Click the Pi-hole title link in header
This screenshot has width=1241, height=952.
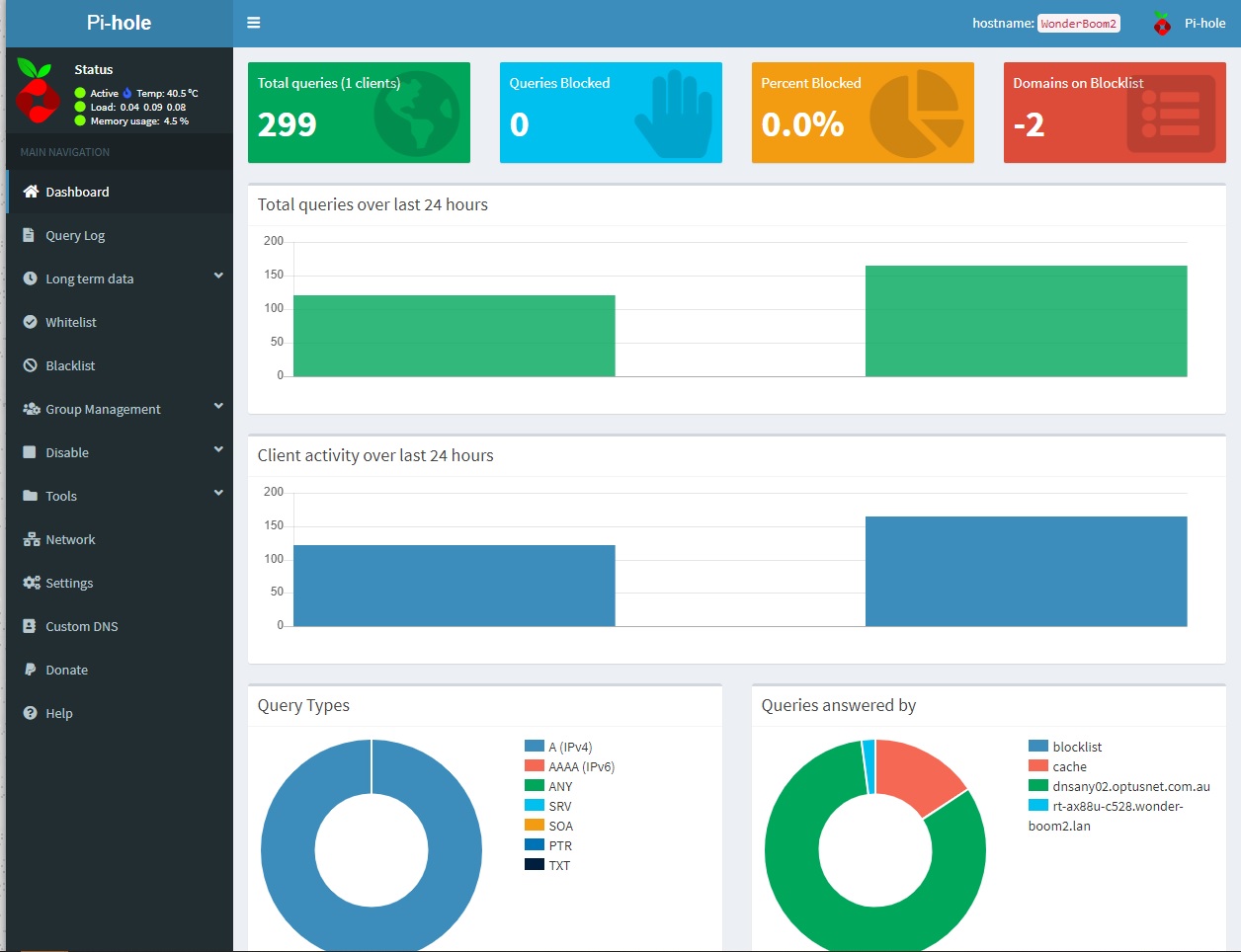[119, 23]
